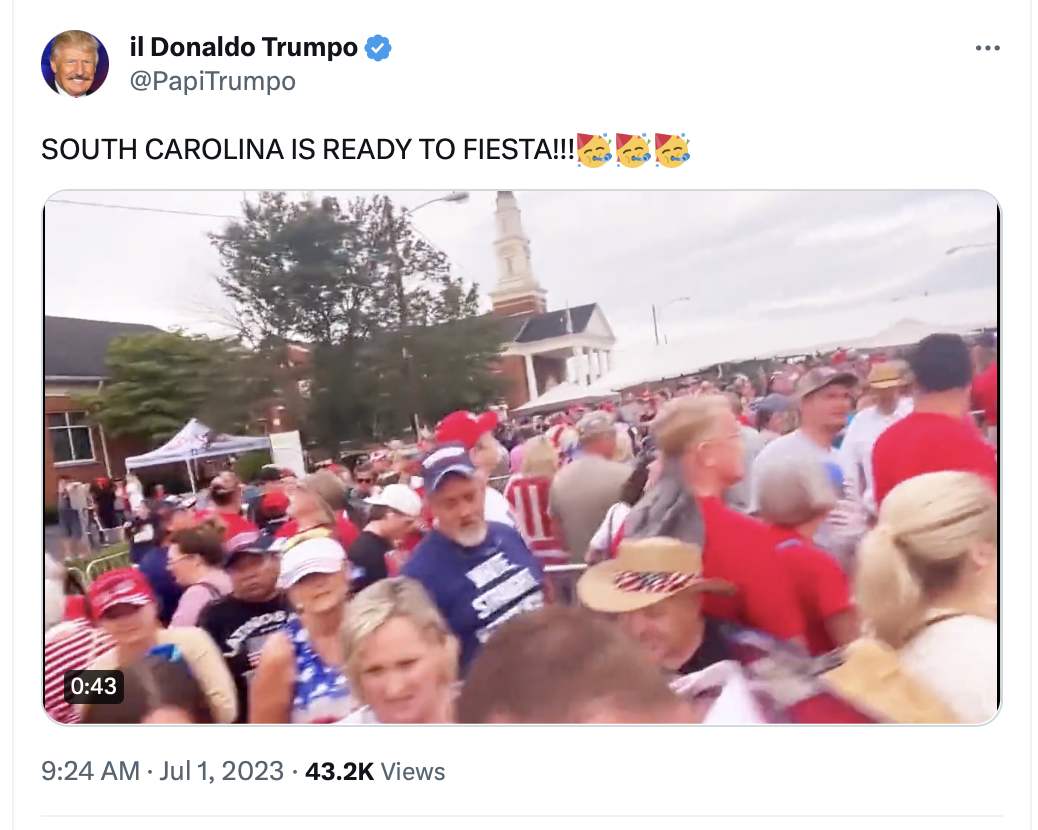1038x830 pixels.
Task: View the 43.2K Views count
Action: (375, 771)
